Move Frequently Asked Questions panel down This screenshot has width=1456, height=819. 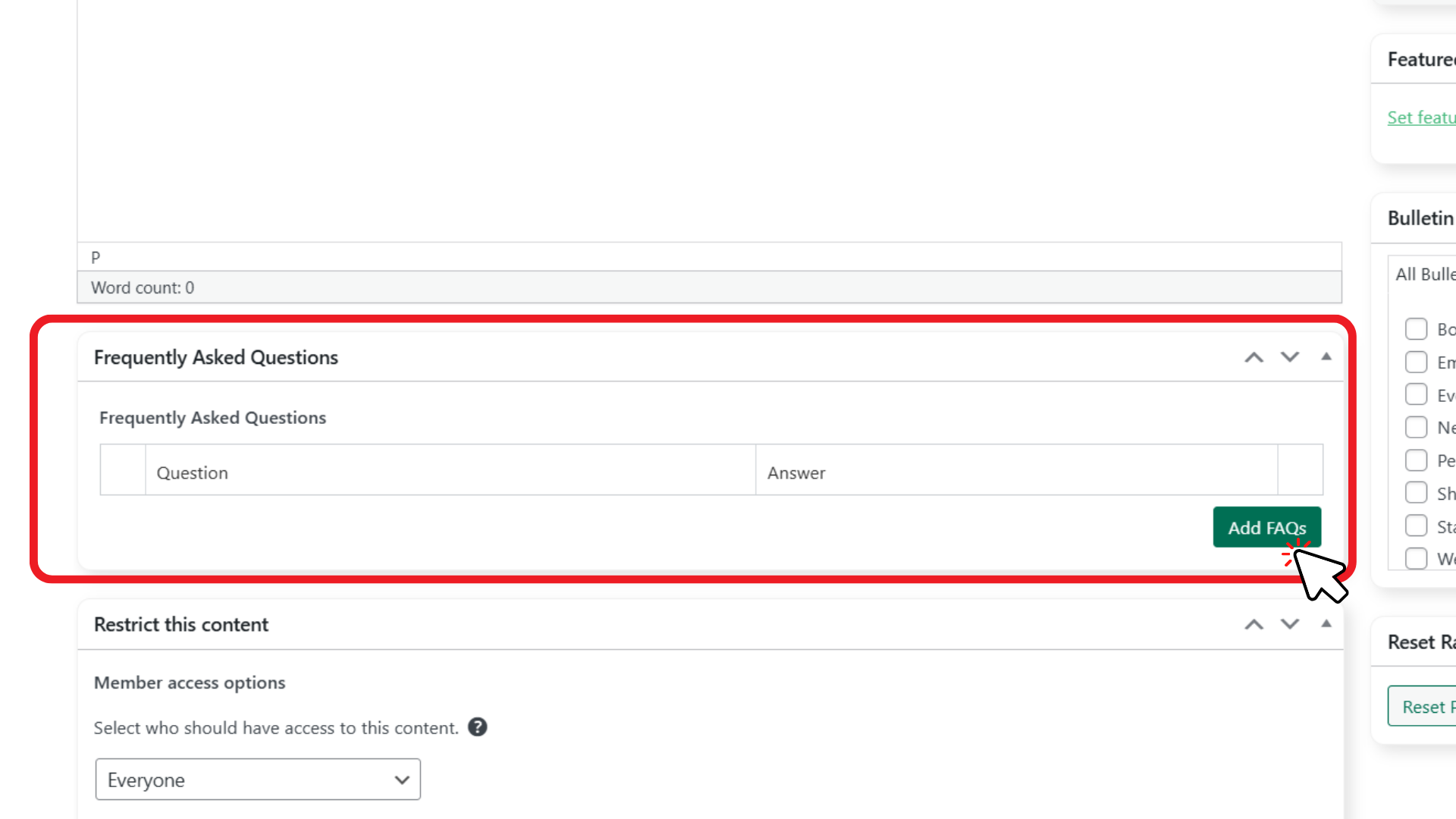pyautogui.click(x=1290, y=357)
